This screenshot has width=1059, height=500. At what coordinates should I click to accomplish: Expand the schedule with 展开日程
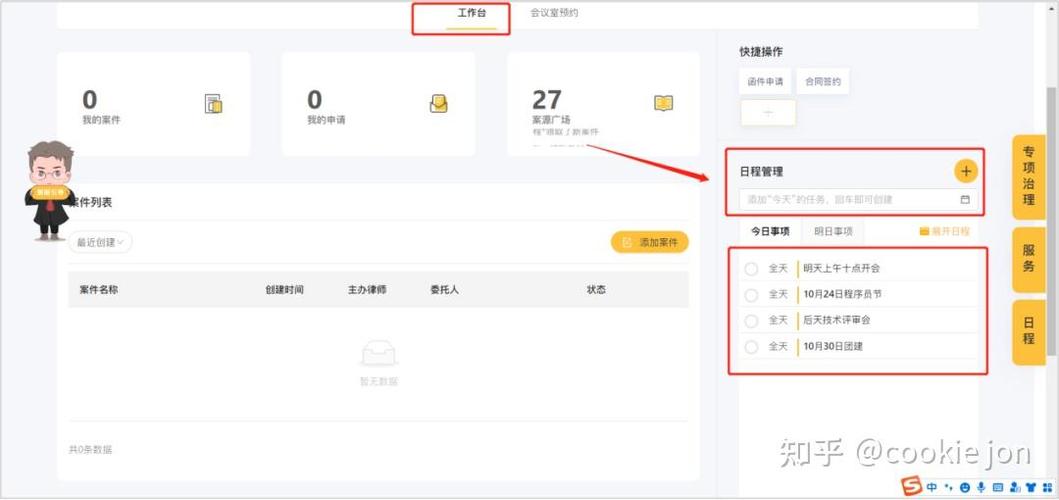[944, 231]
